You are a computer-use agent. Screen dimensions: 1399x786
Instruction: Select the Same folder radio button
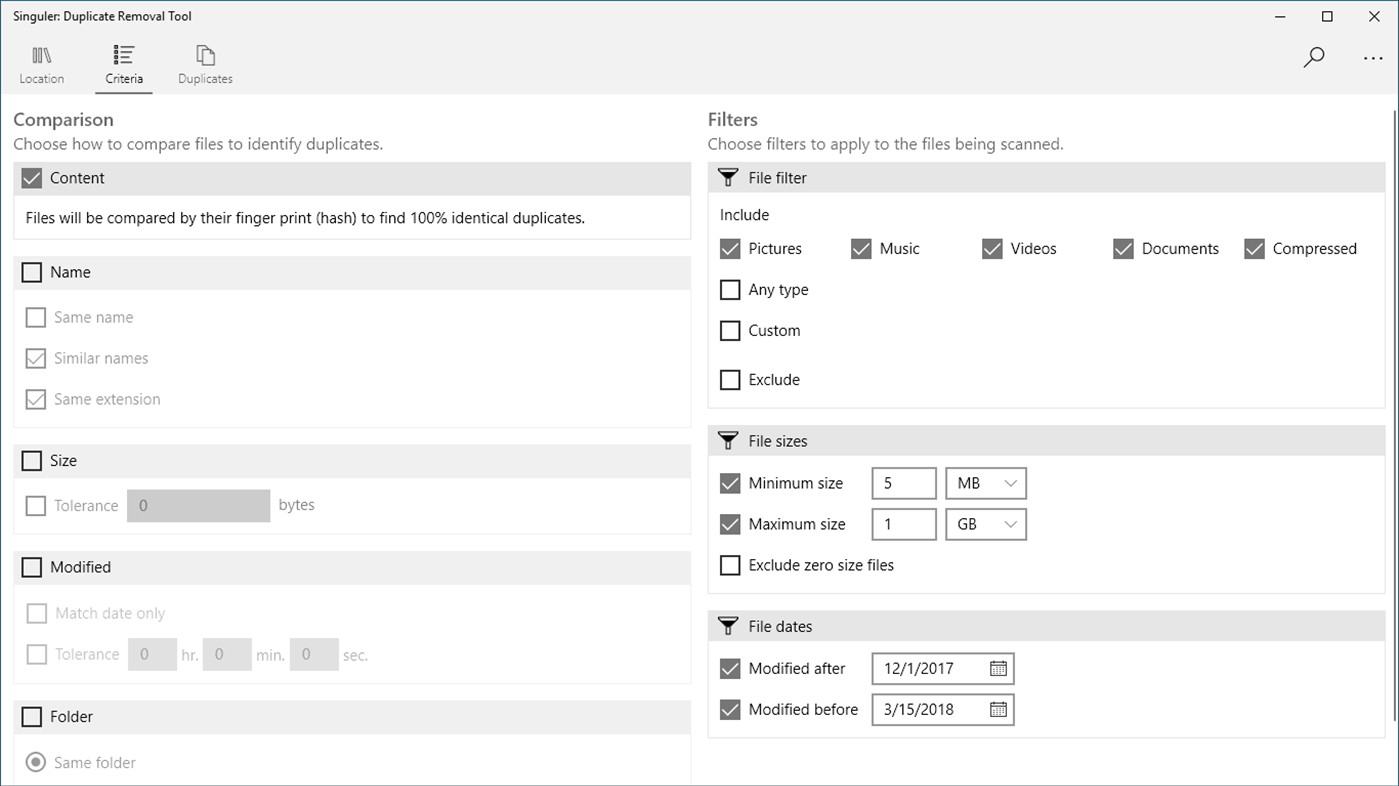tap(36, 763)
